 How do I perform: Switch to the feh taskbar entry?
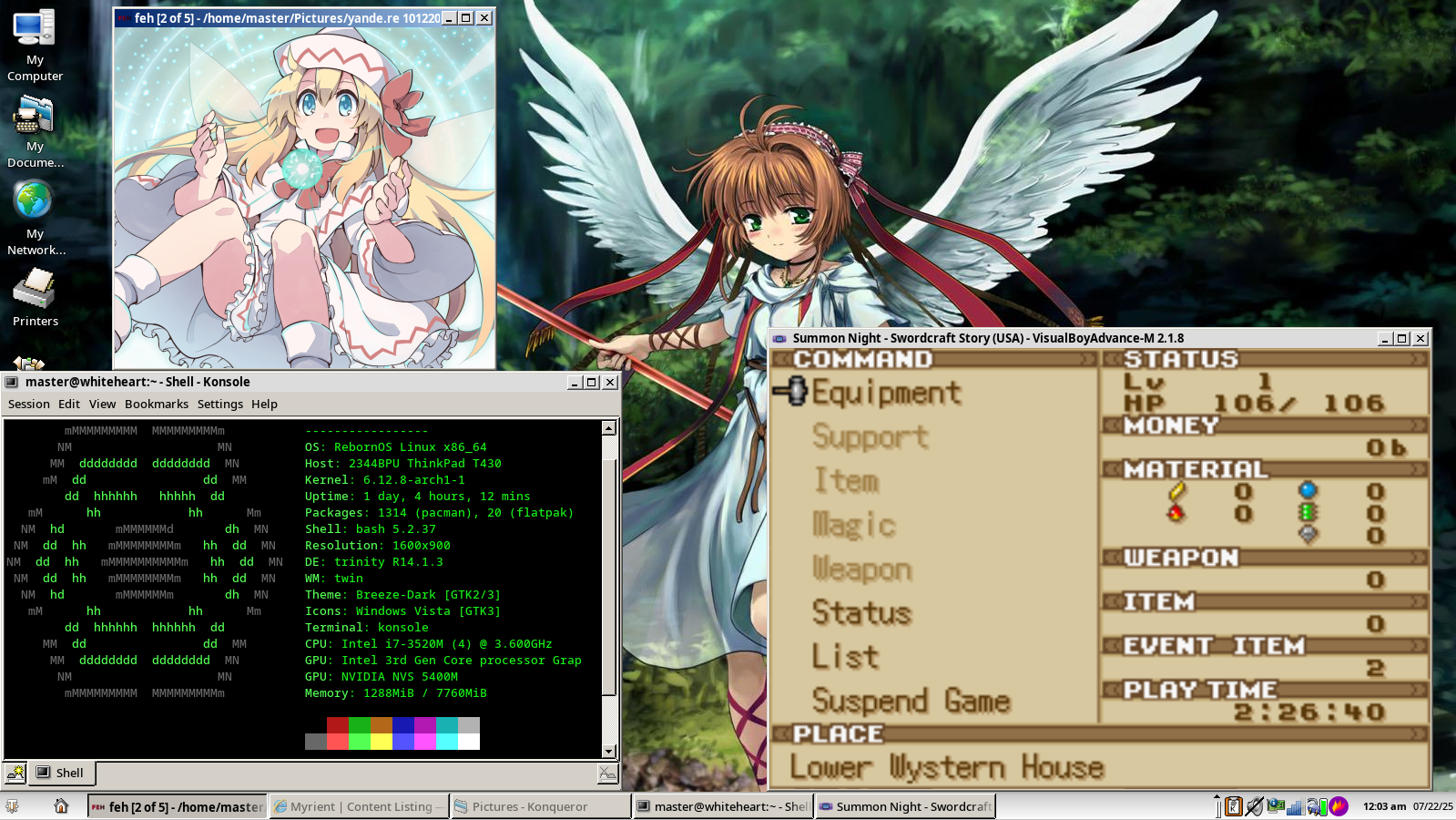tap(177, 806)
